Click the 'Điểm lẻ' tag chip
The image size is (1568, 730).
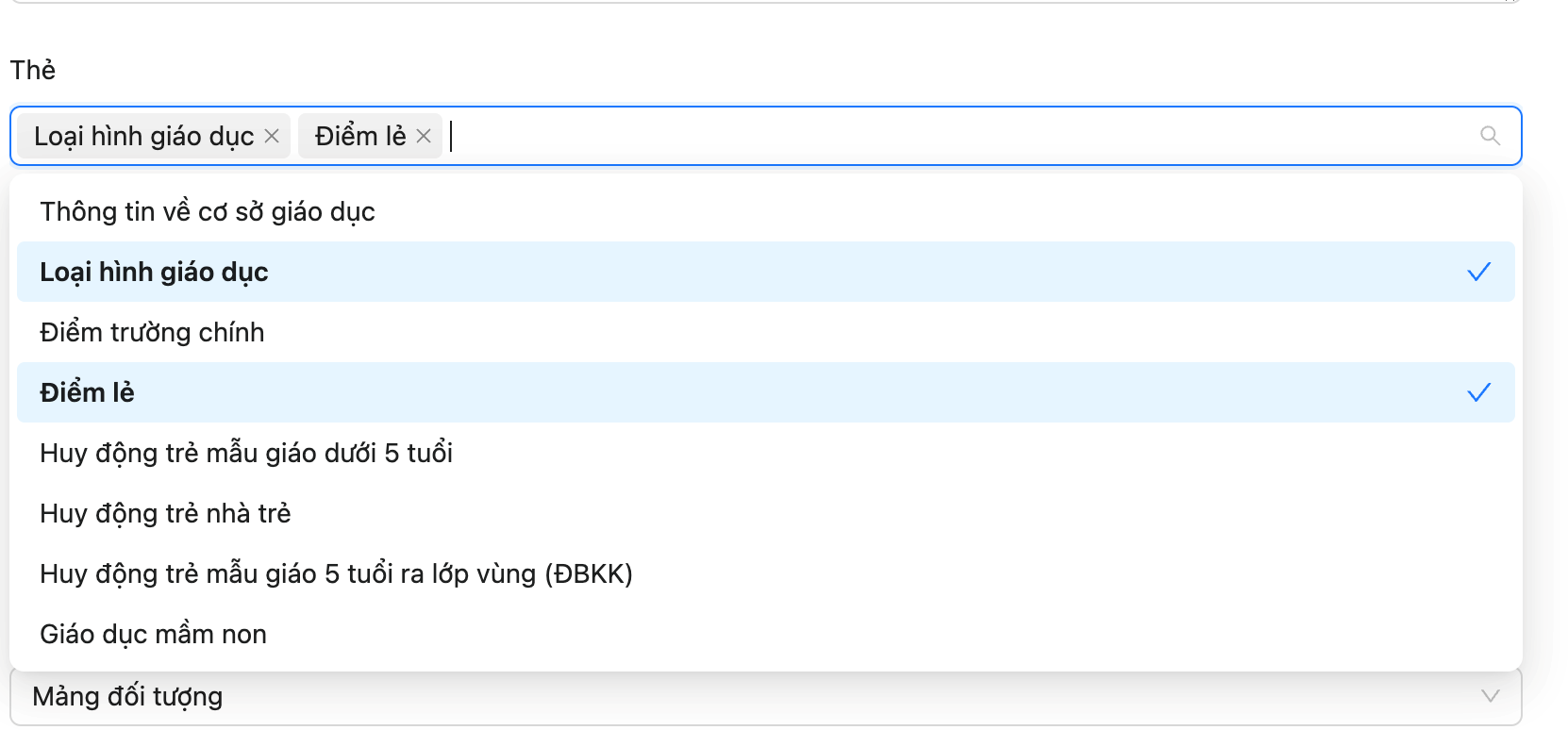pos(360,137)
